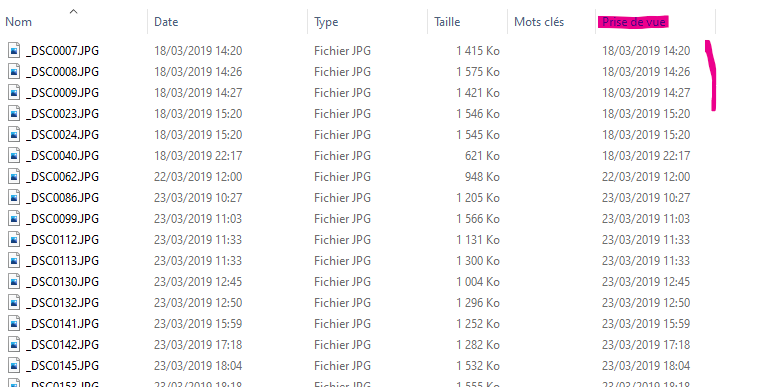The height and width of the screenshot is (387, 758).
Task: Select the file named _DSC0141.JPG
Action: (62, 324)
